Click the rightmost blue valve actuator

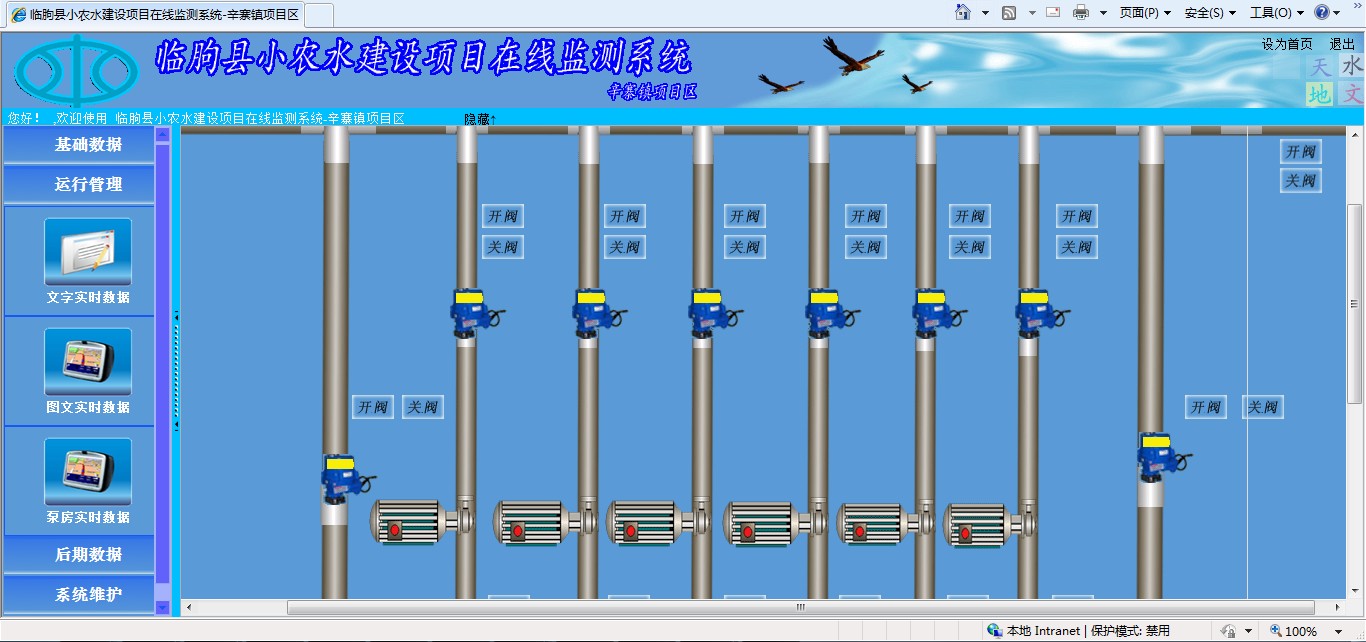coord(1156,457)
